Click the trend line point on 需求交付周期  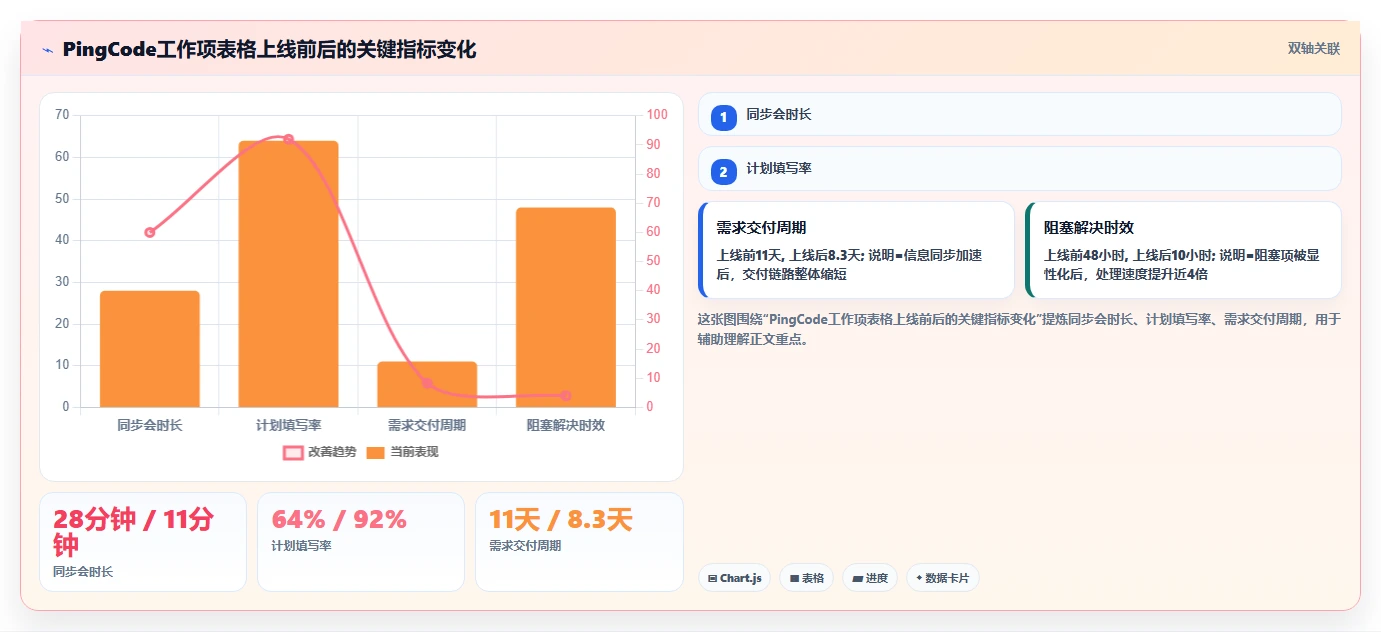click(427, 383)
